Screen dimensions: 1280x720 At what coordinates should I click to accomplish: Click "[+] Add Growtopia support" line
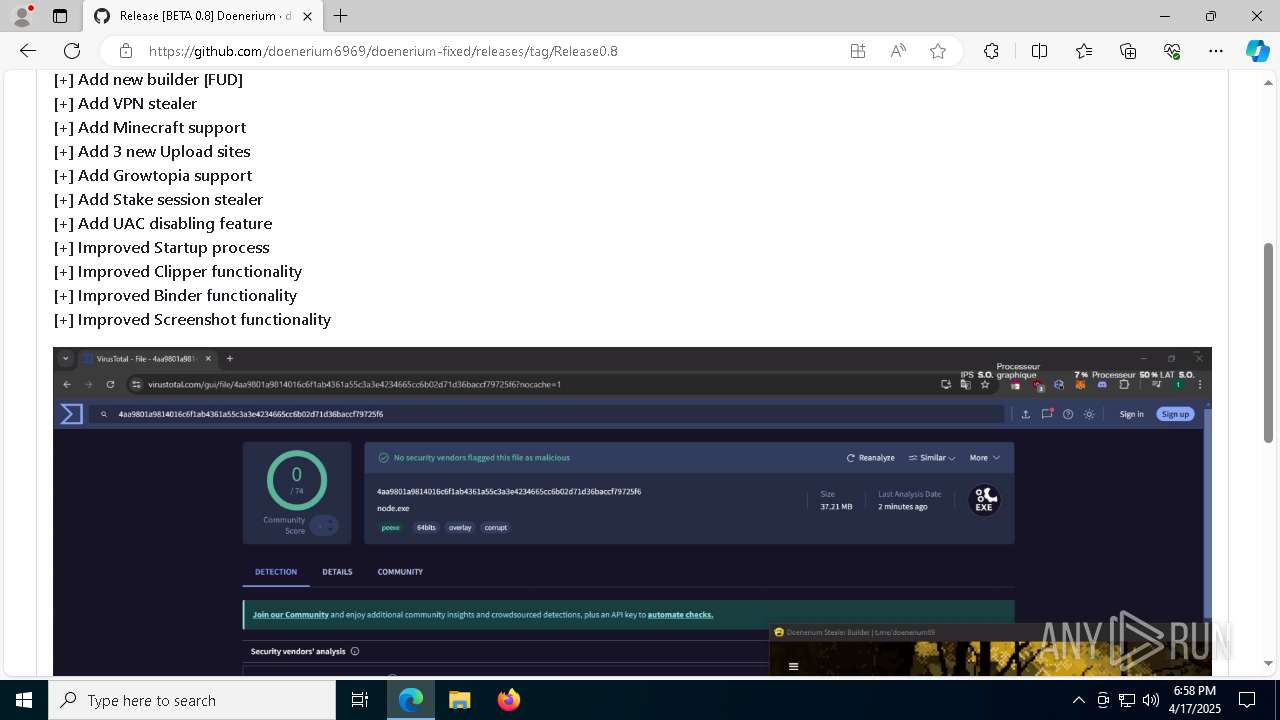tap(152, 176)
